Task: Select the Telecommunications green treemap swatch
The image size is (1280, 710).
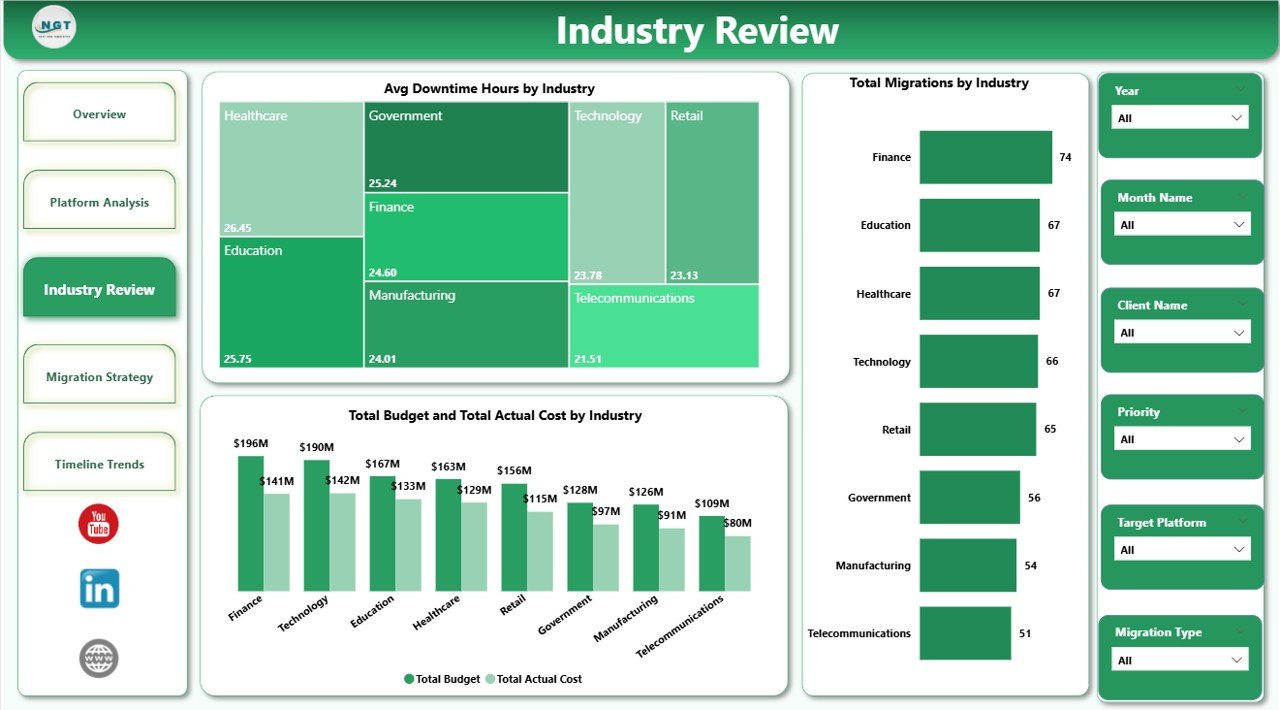Action: click(x=665, y=326)
